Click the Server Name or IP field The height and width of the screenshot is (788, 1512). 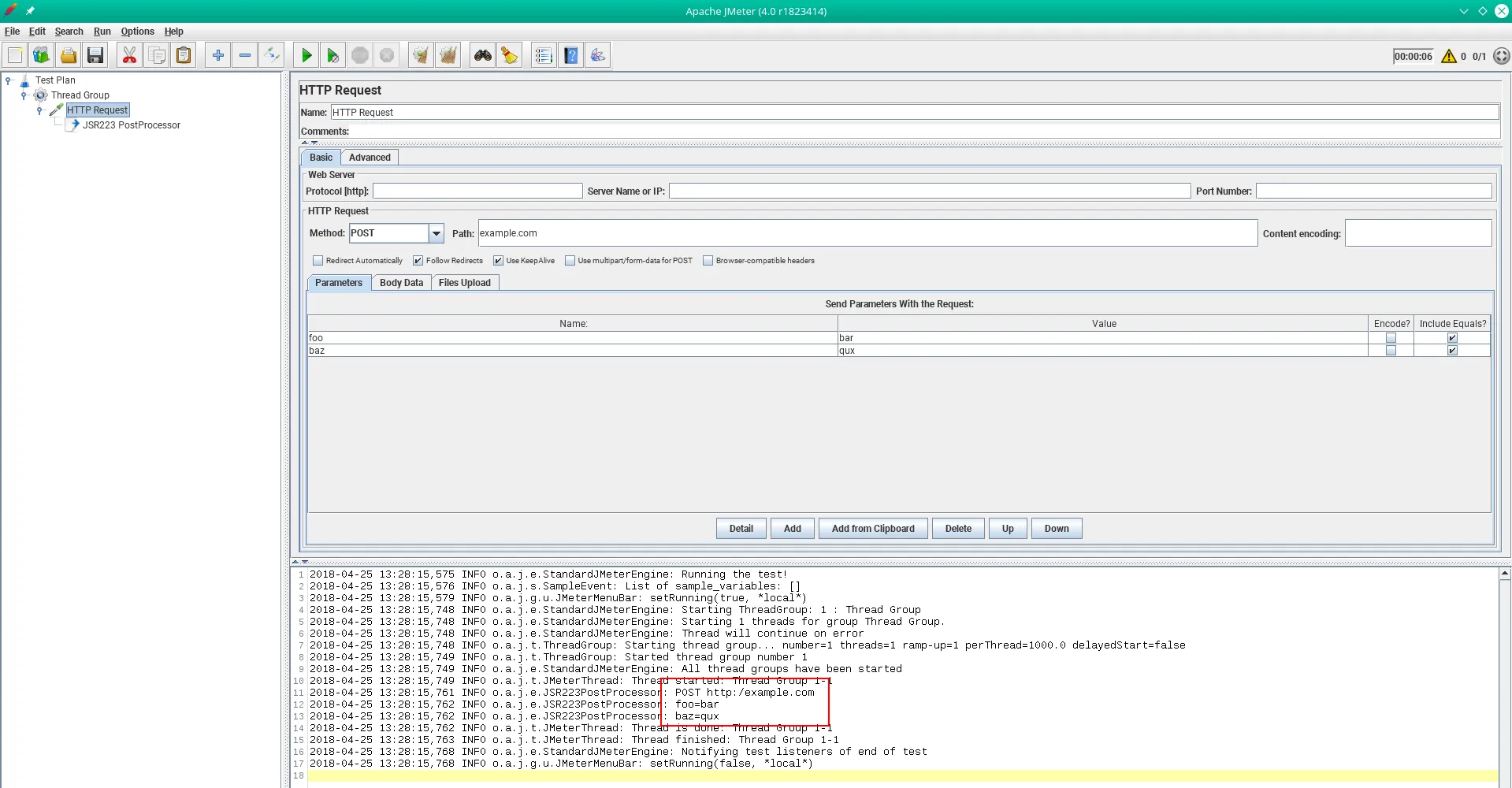(x=929, y=191)
